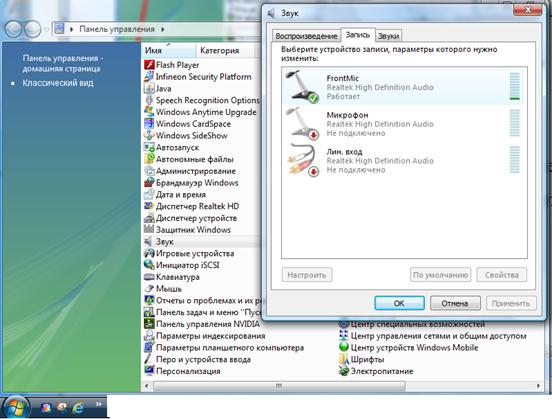Select the FrontMic recording device
552x419 pixels.
tap(404, 87)
